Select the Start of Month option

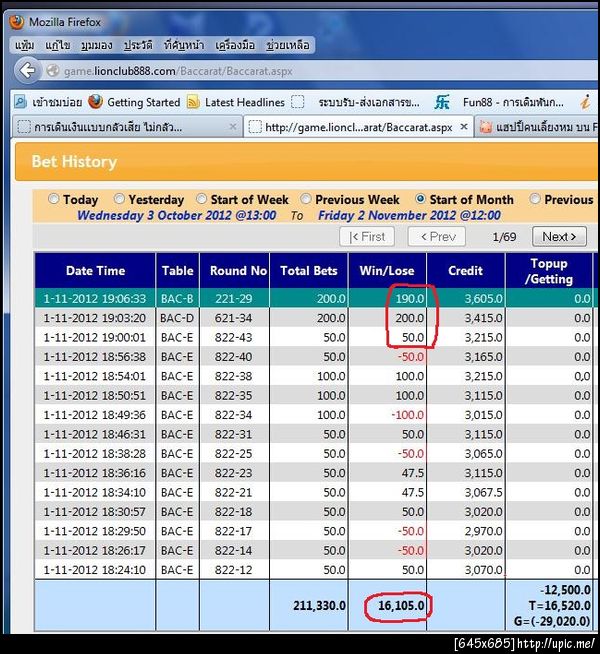420,199
